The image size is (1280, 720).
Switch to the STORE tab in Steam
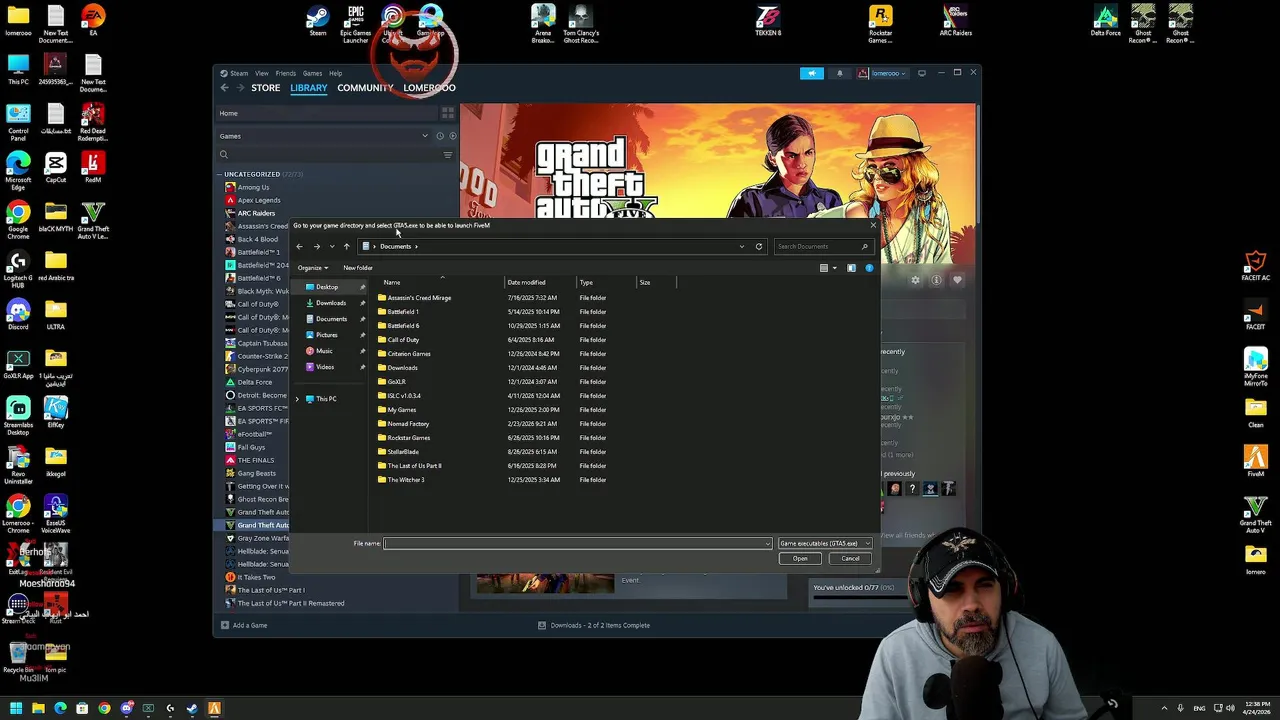click(265, 88)
